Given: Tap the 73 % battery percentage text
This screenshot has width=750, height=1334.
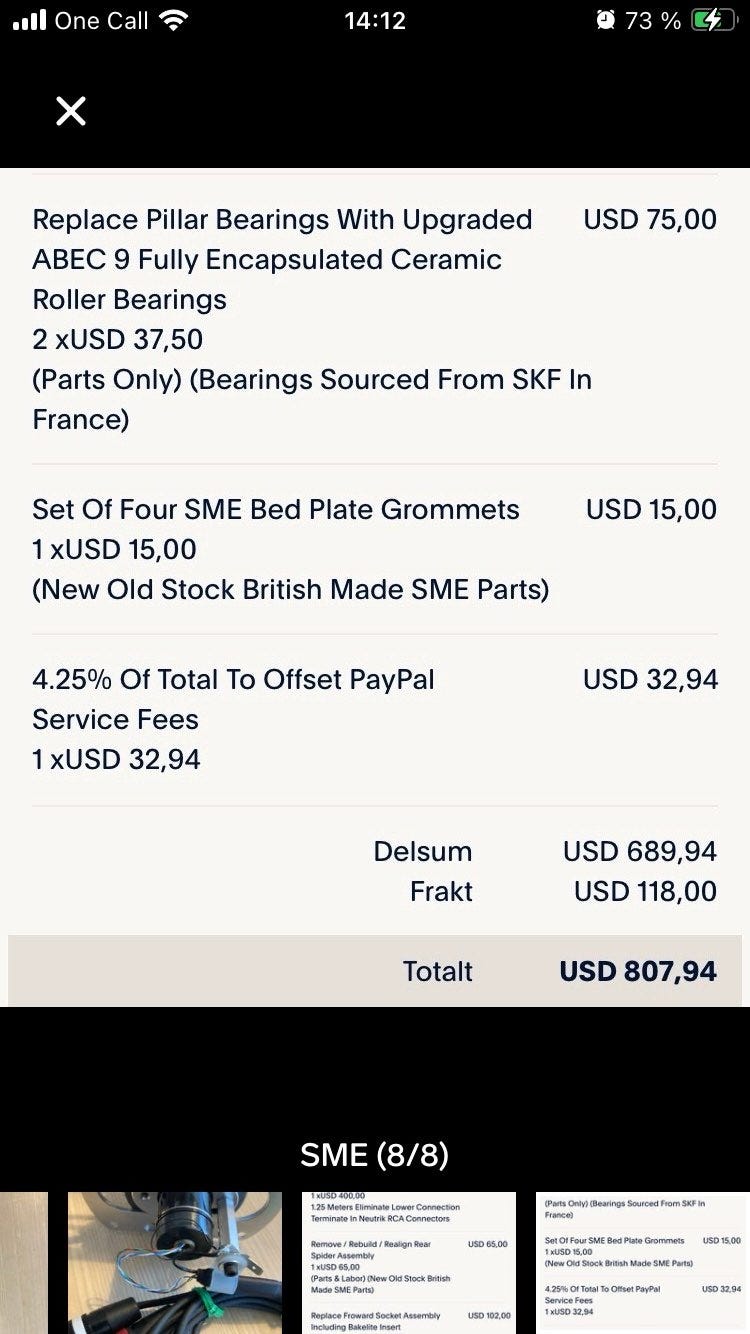Looking at the screenshot, I should 653,20.
